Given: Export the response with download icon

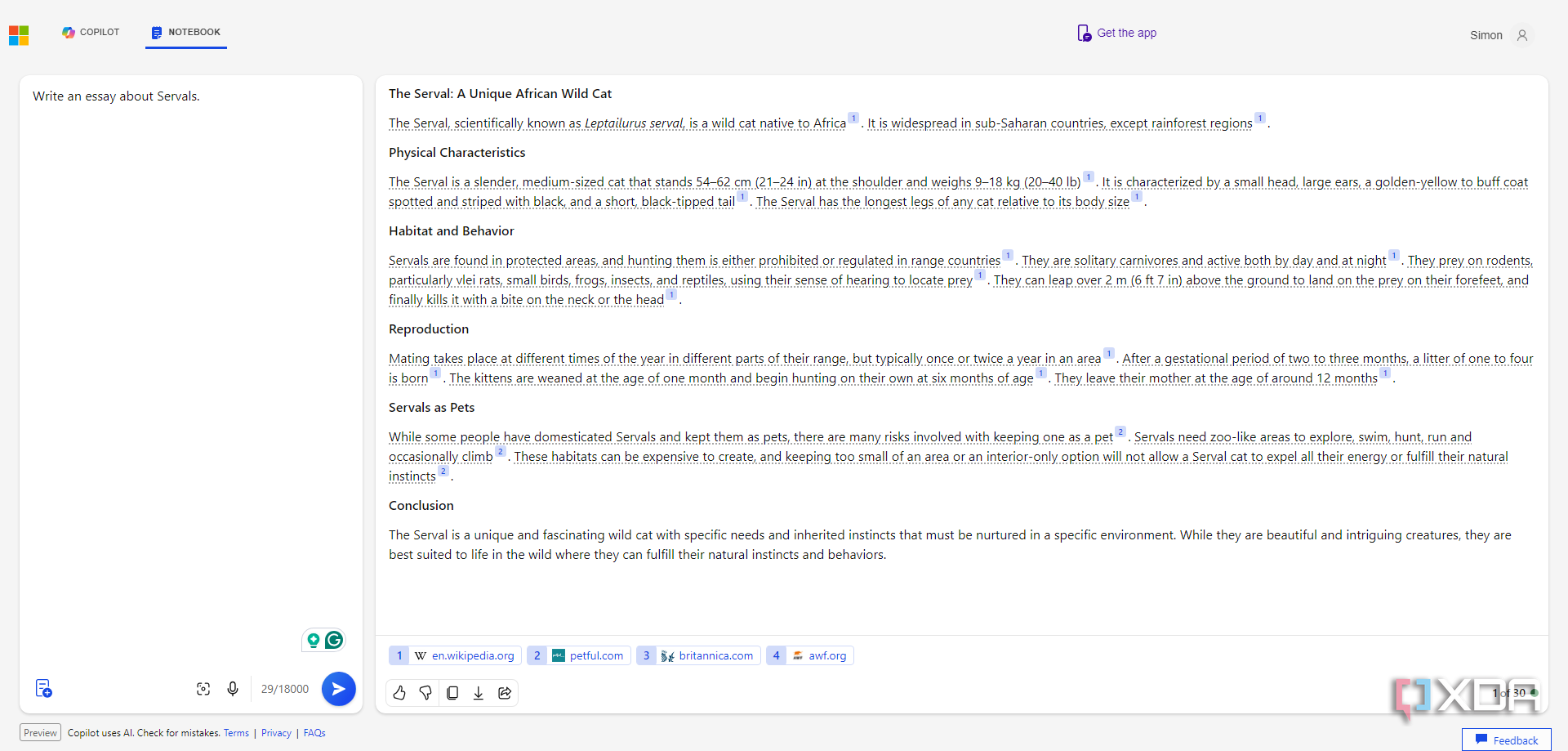Looking at the screenshot, I should click(x=479, y=693).
